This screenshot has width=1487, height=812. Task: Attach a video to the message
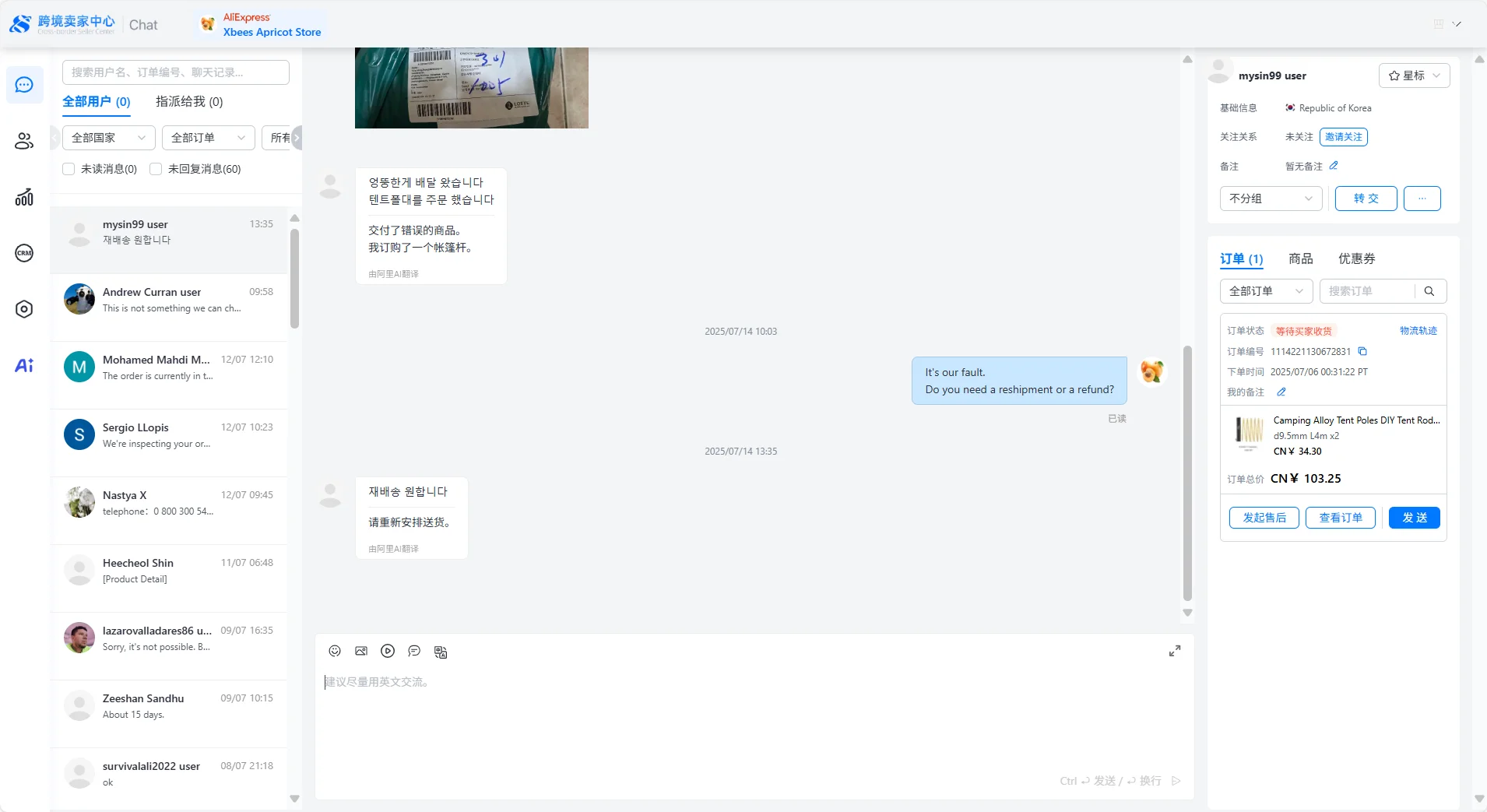tap(388, 651)
